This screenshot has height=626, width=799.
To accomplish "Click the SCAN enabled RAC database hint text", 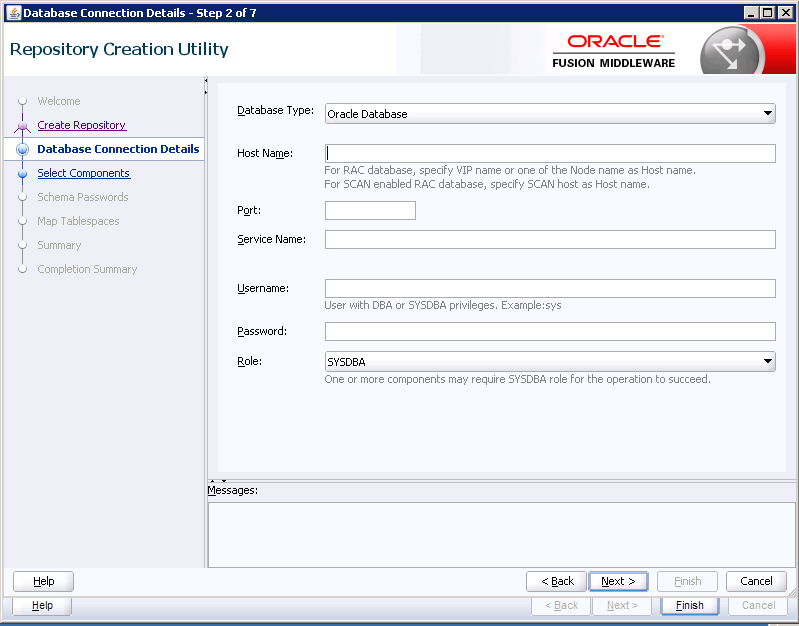I will tap(487, 184).
